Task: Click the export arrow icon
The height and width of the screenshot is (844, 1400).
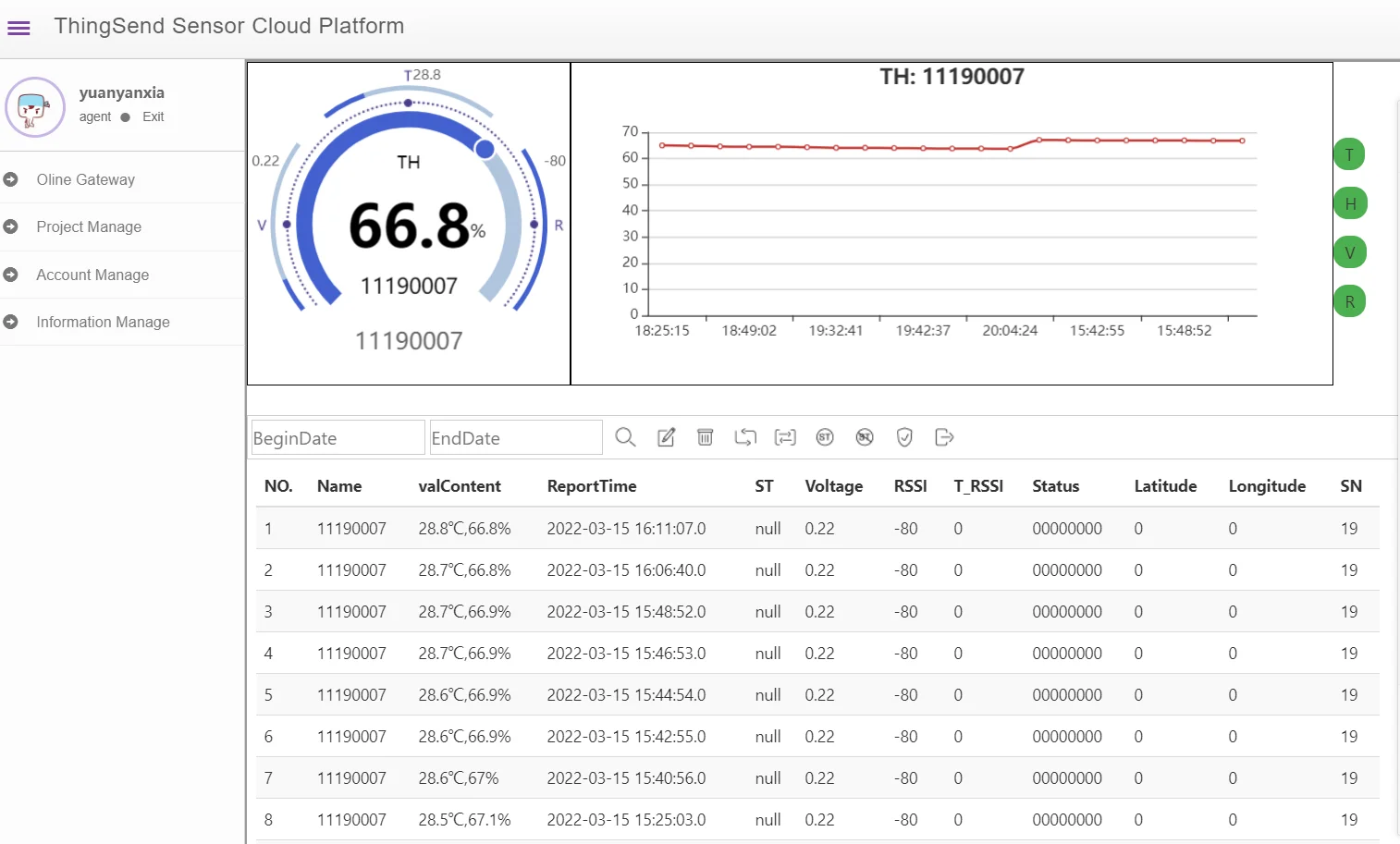Action: point(944,437)
